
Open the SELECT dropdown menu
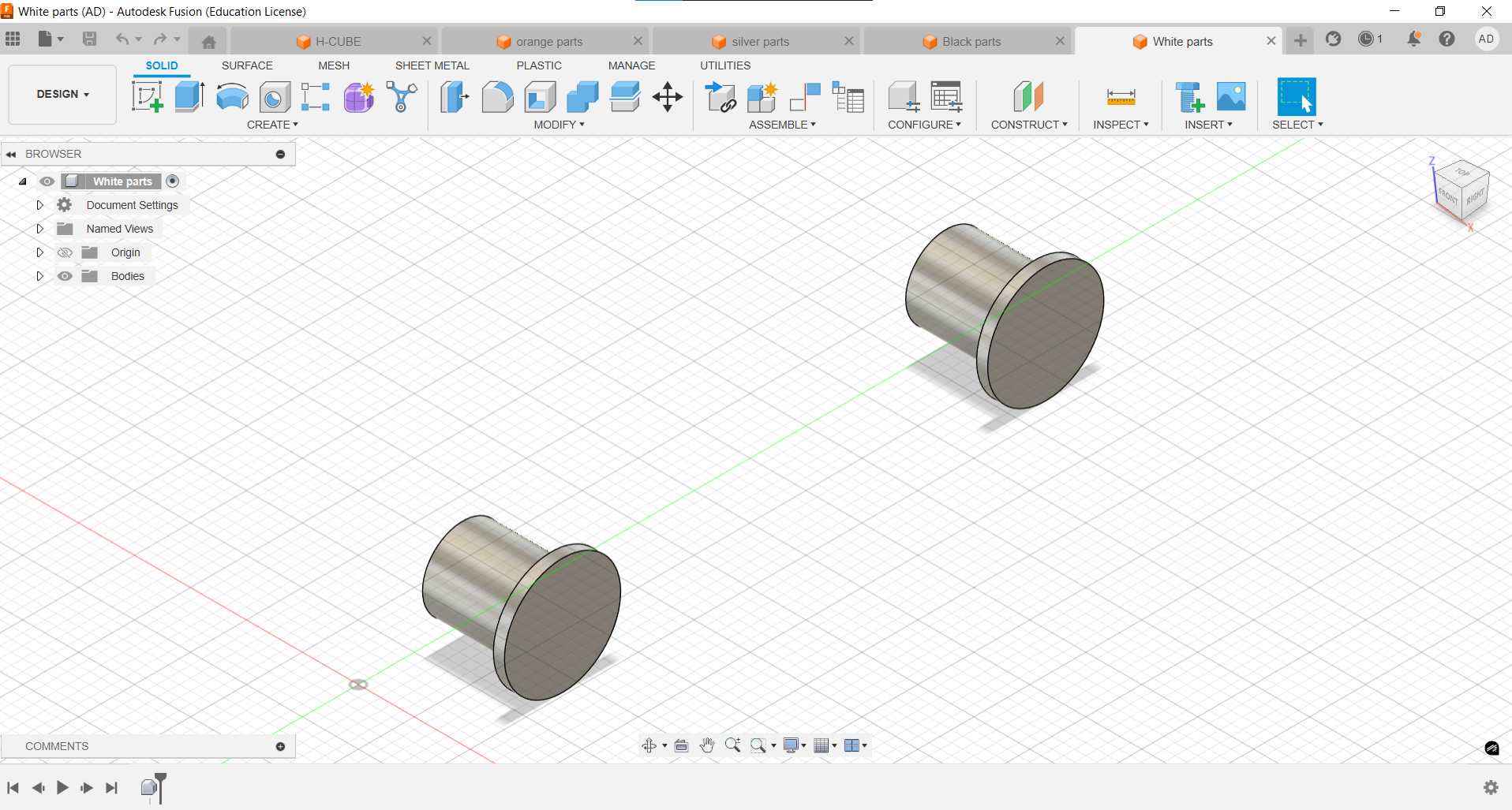click(x=1297, y=125)
